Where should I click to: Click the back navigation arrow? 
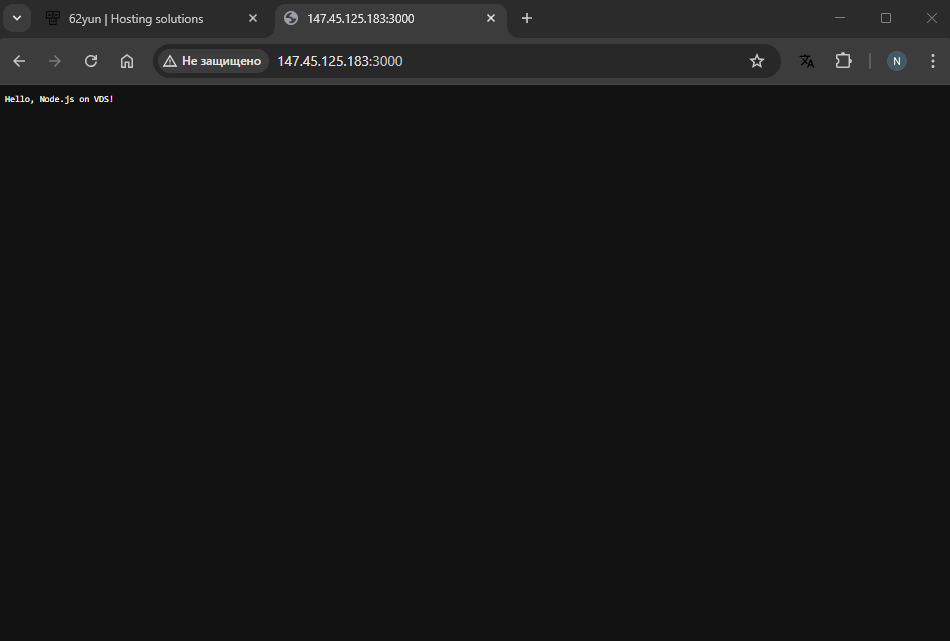pos(19,61)
